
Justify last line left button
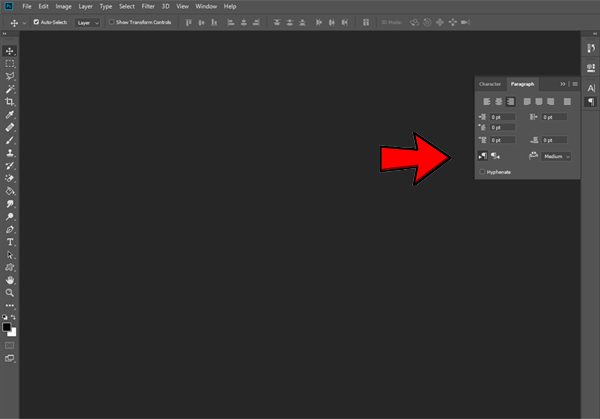pyautogui.click(x=527, y=101)
